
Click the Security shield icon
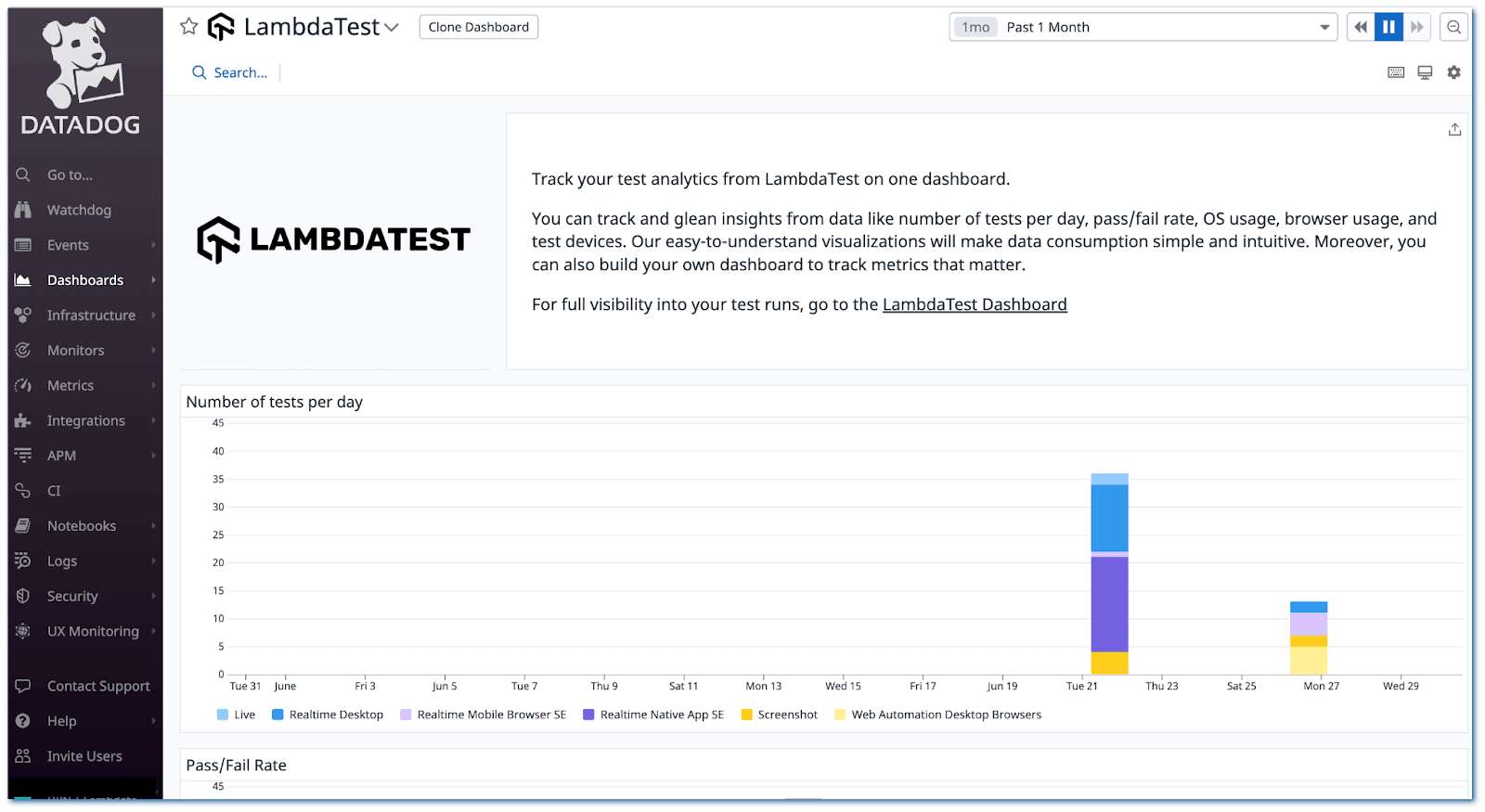coord(23,596)
